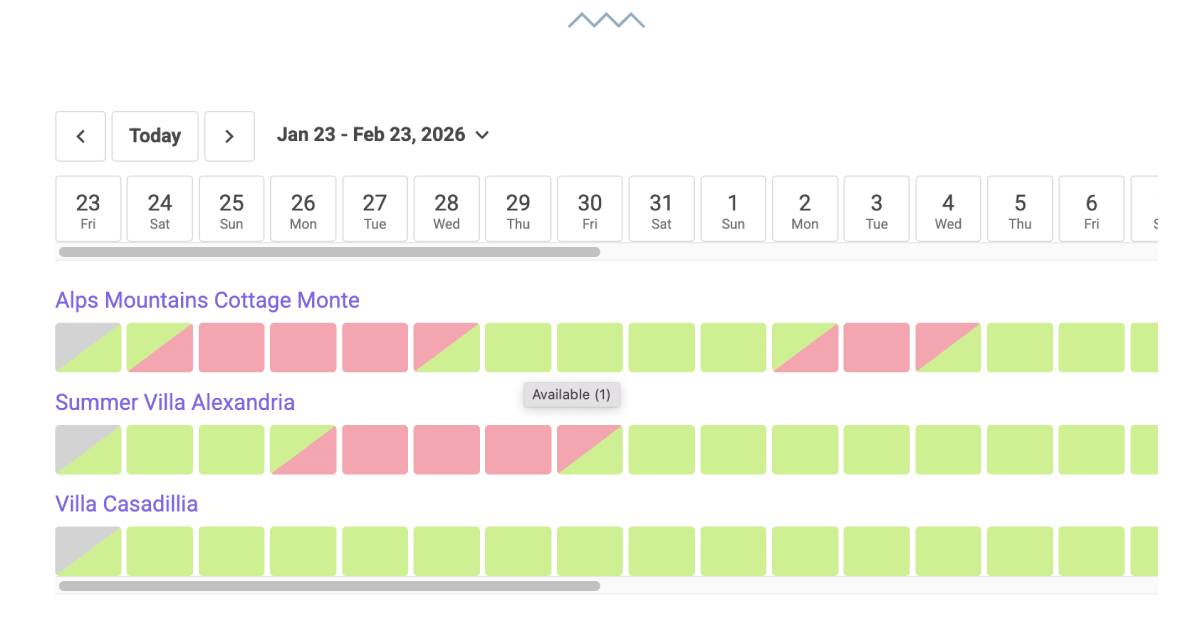Click the half-available cell on Jan 28 for Alps Mountains Cottage

447,347
